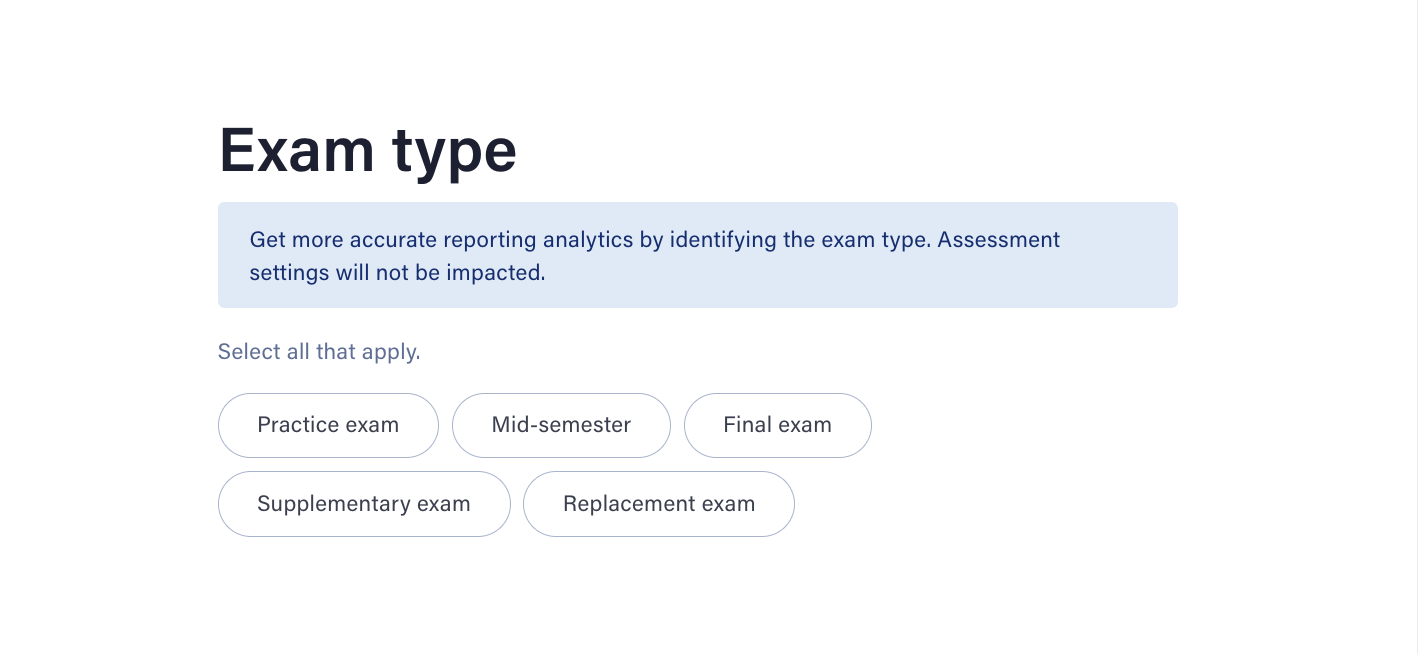Click the Exam type heading

(367, 151)
